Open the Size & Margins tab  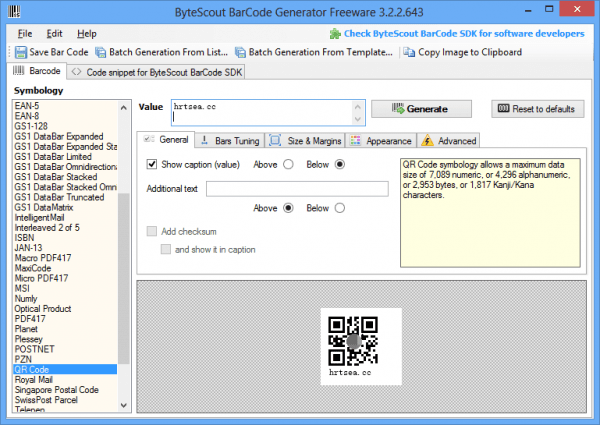point(305,141)
